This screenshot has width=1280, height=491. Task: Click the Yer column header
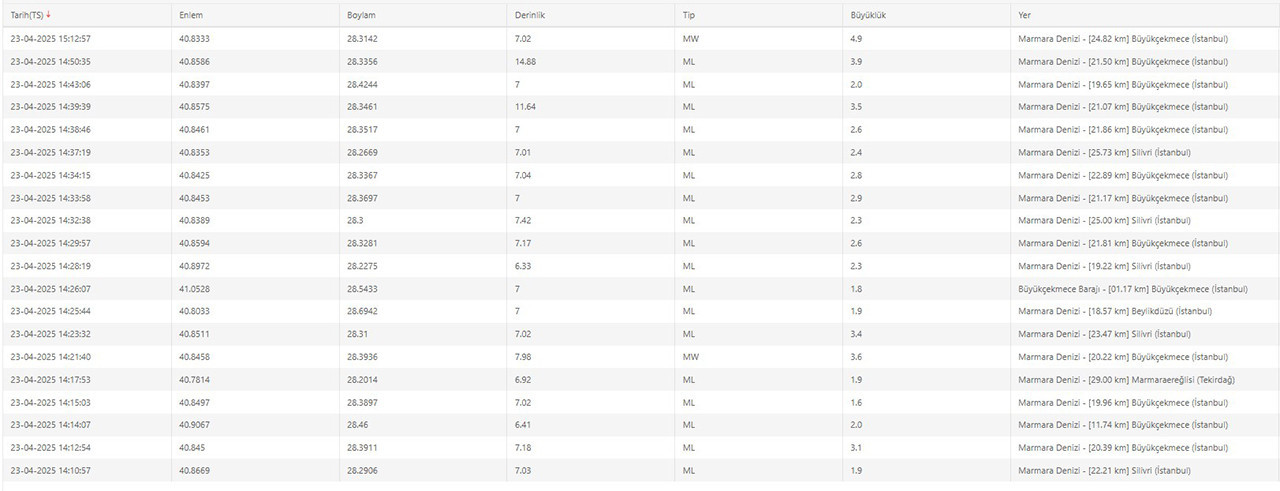(x=1024, y=16)
